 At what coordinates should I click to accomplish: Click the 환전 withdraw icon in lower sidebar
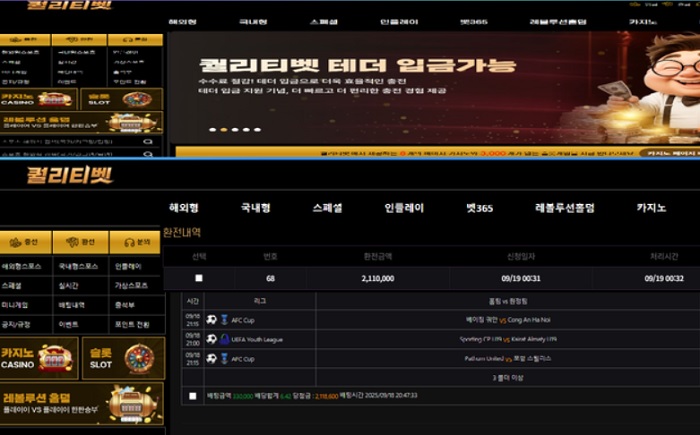pyautogui.click(x=72, y=242)
